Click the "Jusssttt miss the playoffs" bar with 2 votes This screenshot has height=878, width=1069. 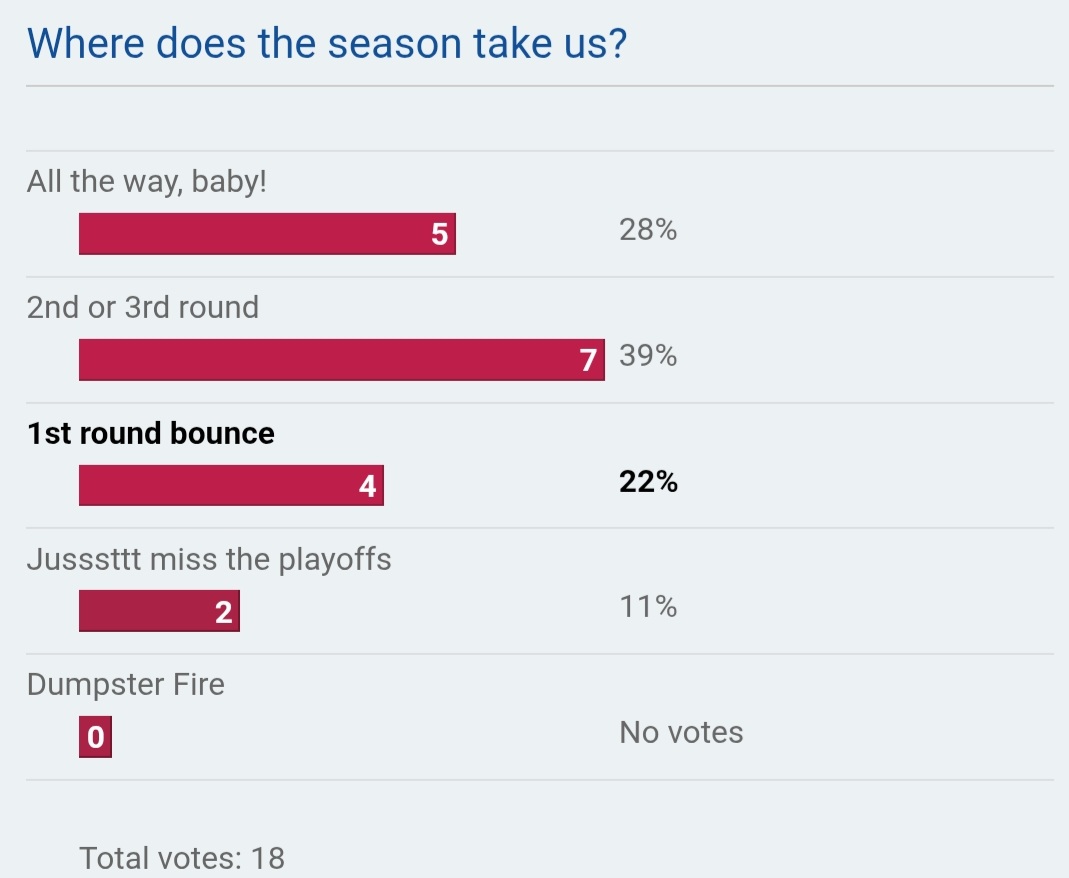click(159, 611)
